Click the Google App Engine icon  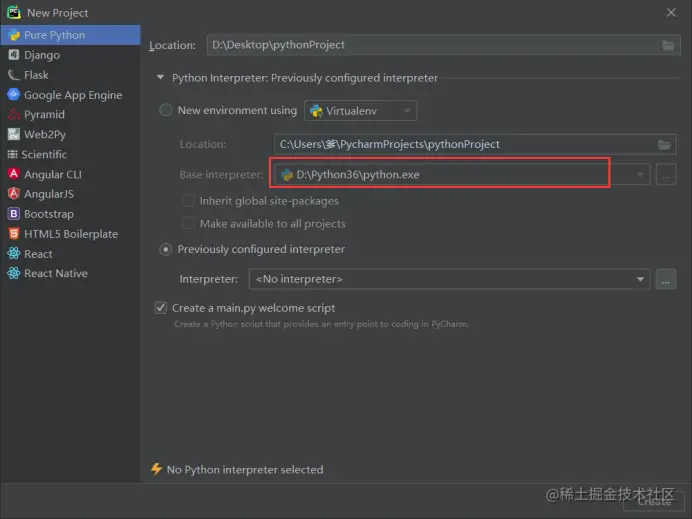click(14, 94)
